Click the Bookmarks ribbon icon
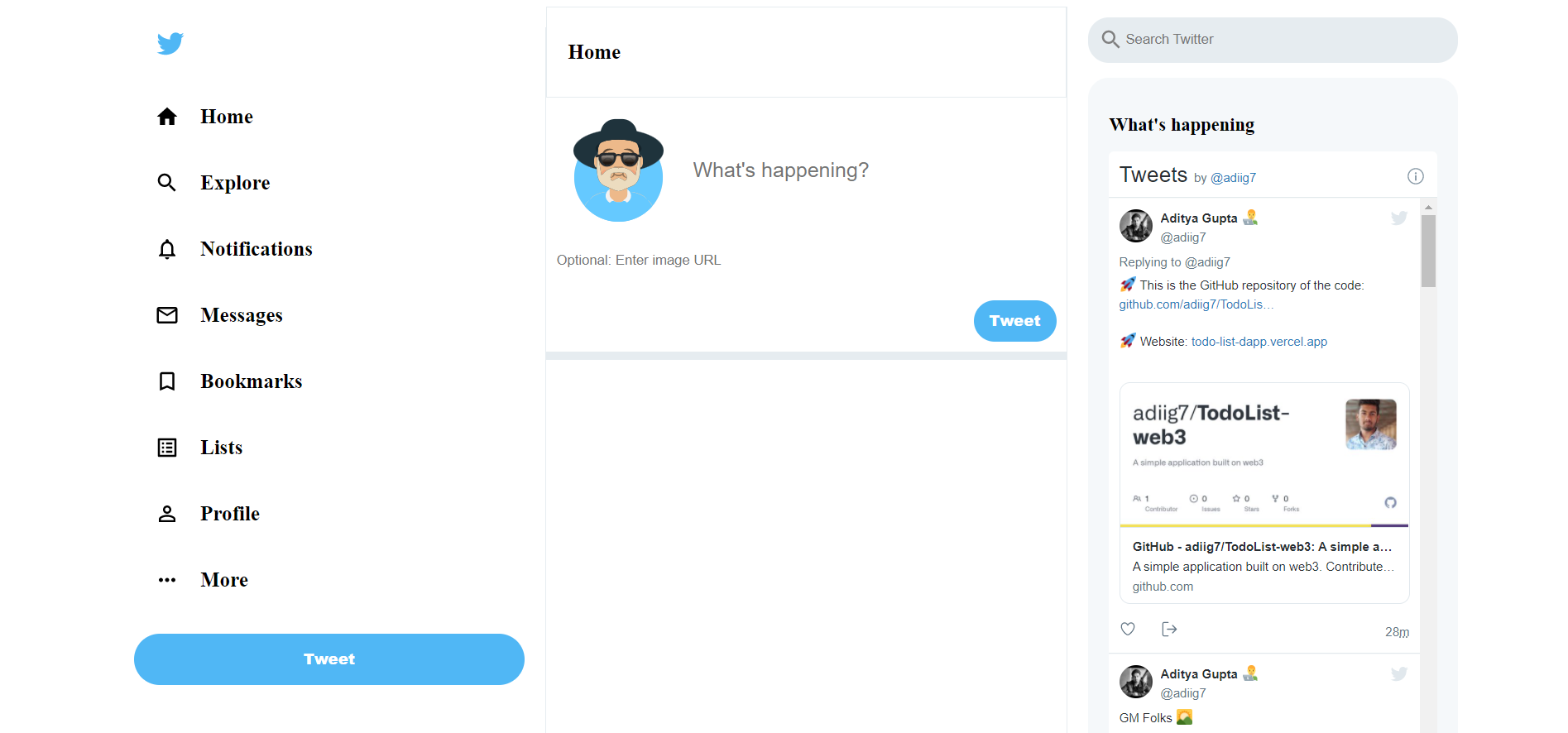This screenshot has height=733, width=1568. point(167,381)
